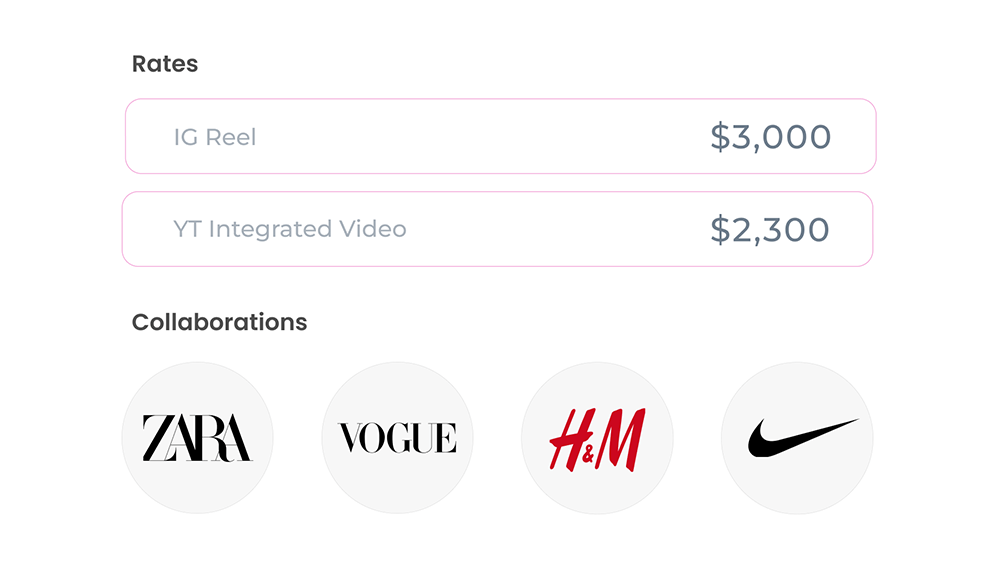Click the word Video in YT row
The height and width of the screenshot is (567, 1000).
[x=371, y=229]
